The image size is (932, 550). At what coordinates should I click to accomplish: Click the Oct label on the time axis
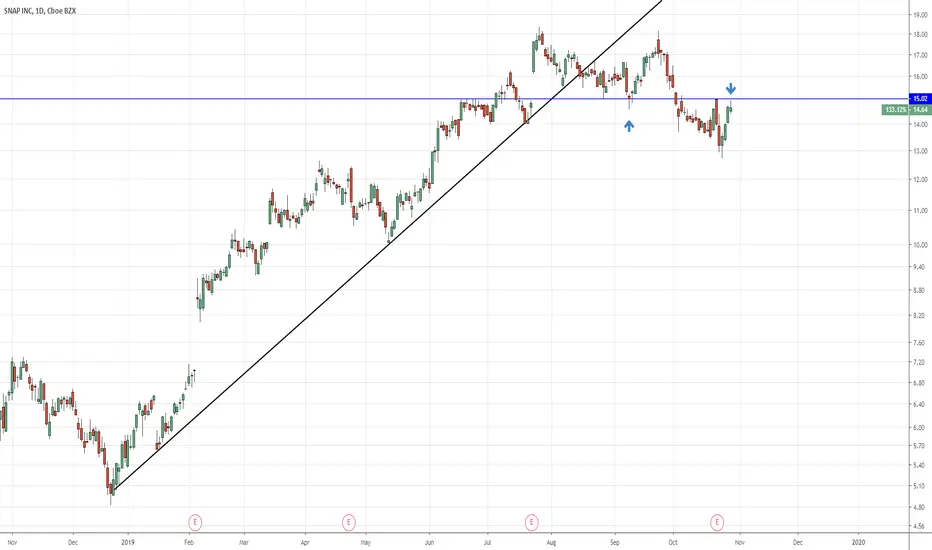673,542
